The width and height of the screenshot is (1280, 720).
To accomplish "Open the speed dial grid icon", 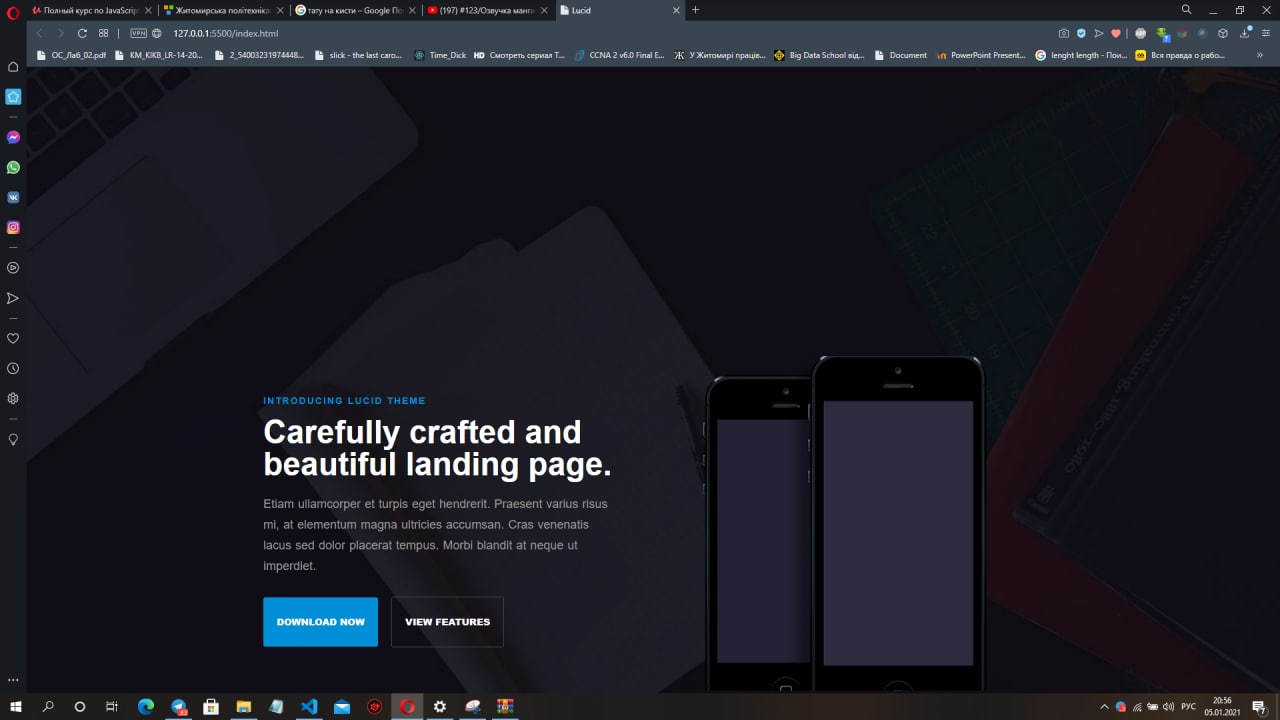I will point(104,33).
